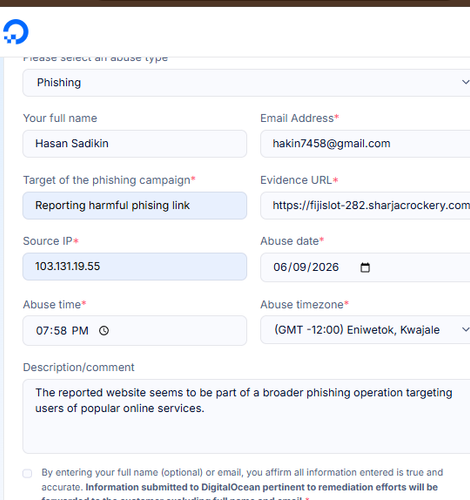Change the Abuse date value 06/09/2026

pos(306,267)
